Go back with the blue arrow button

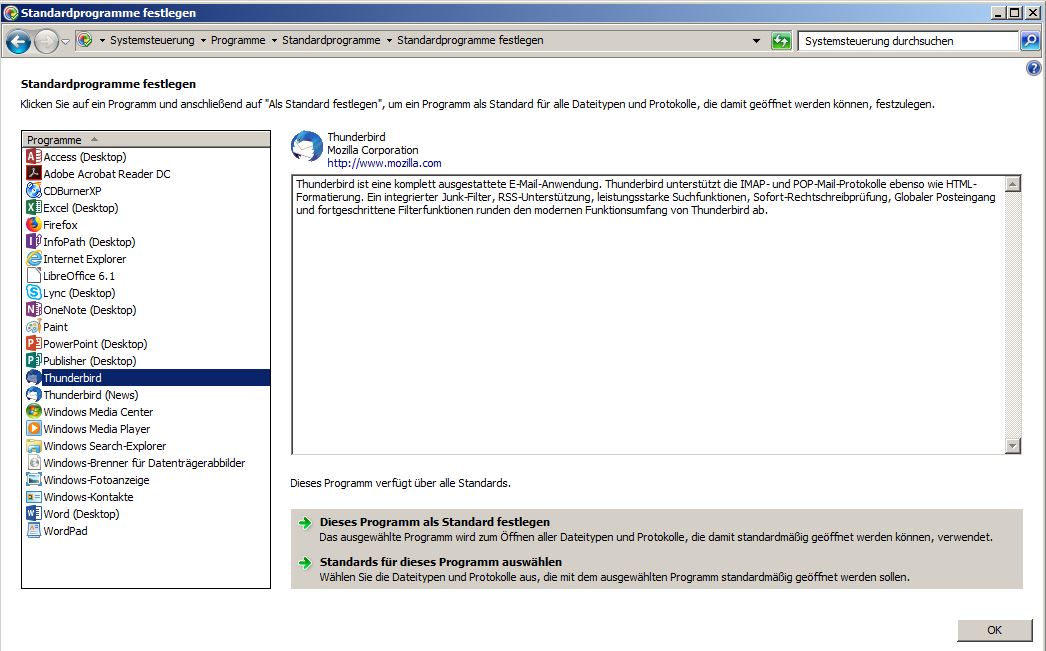click(x=19, y=41)
